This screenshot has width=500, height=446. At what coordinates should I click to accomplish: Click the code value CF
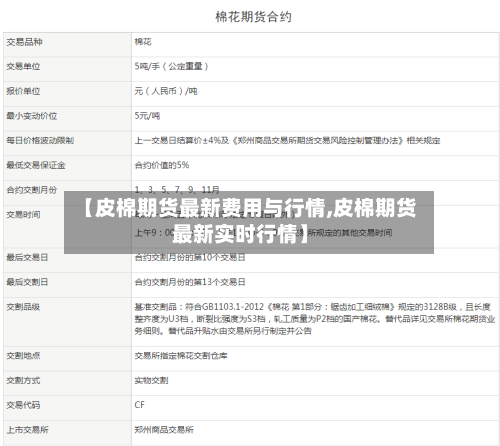tap(140, 405)
